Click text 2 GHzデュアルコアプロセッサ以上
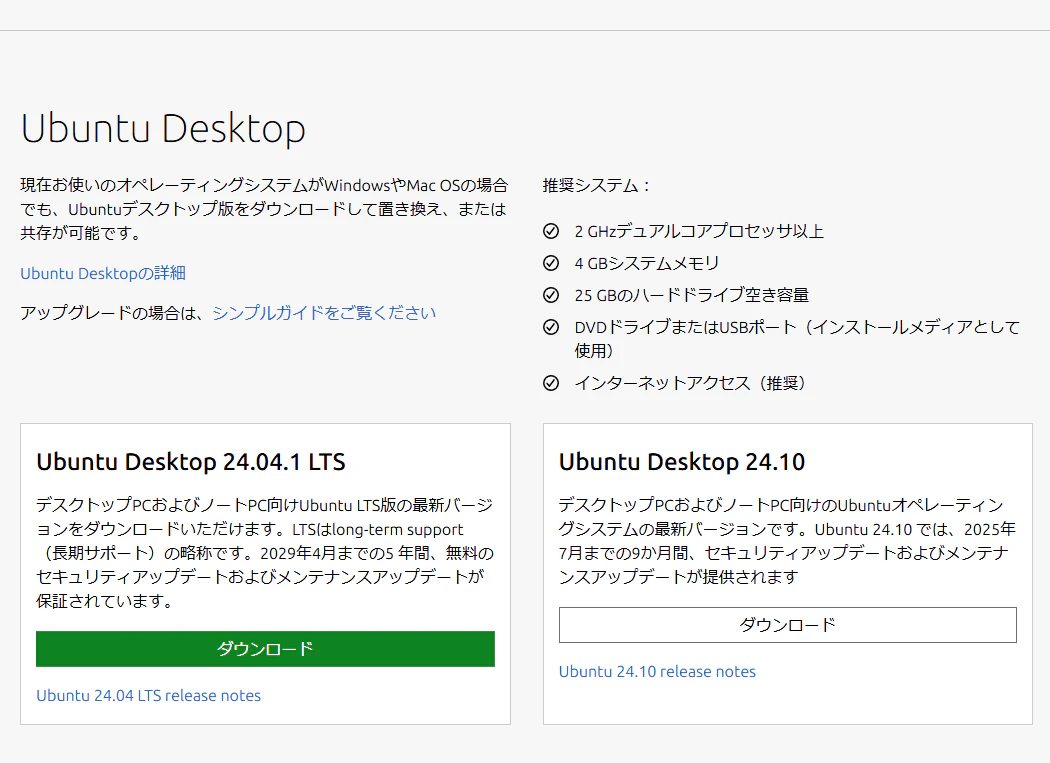Viewport: 1050px width, 763px height. click(x=699, y=231)
